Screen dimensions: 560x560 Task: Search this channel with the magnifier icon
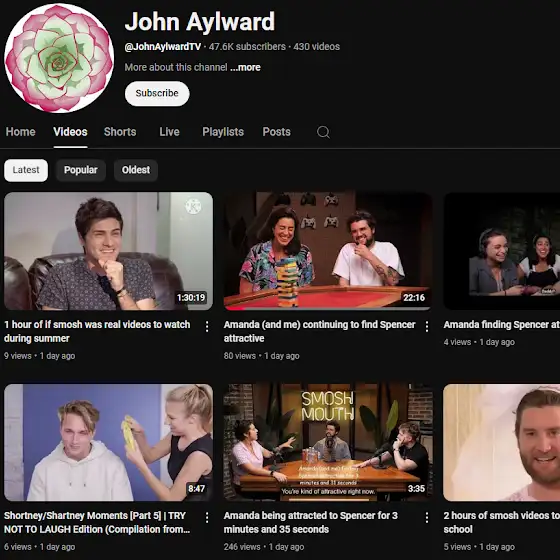pos(323,132)
